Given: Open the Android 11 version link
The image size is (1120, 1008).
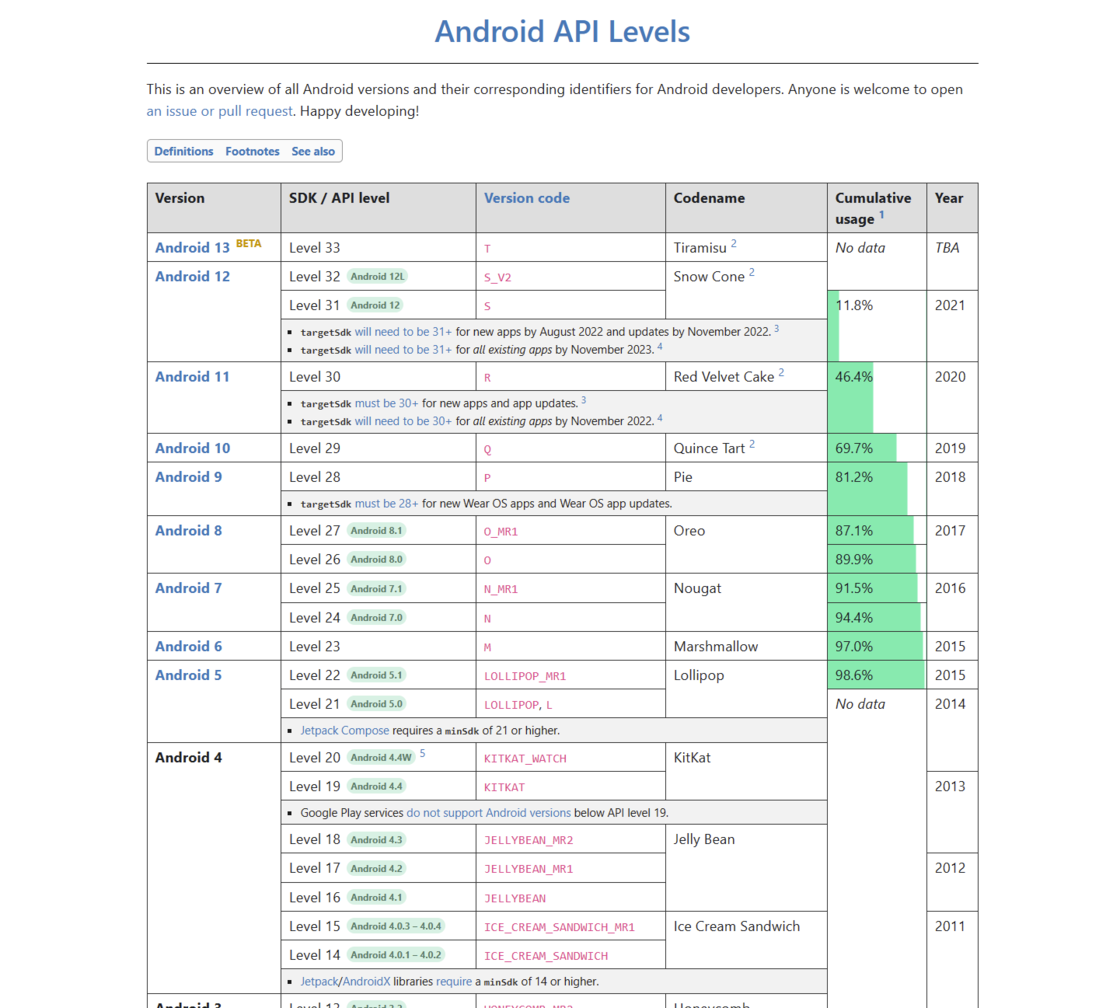Looking at the screenshot, I should point(192,376).
